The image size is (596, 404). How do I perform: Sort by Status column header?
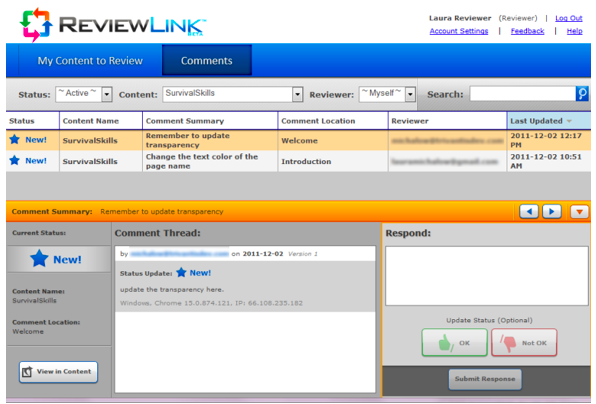[x=33, y=121]
